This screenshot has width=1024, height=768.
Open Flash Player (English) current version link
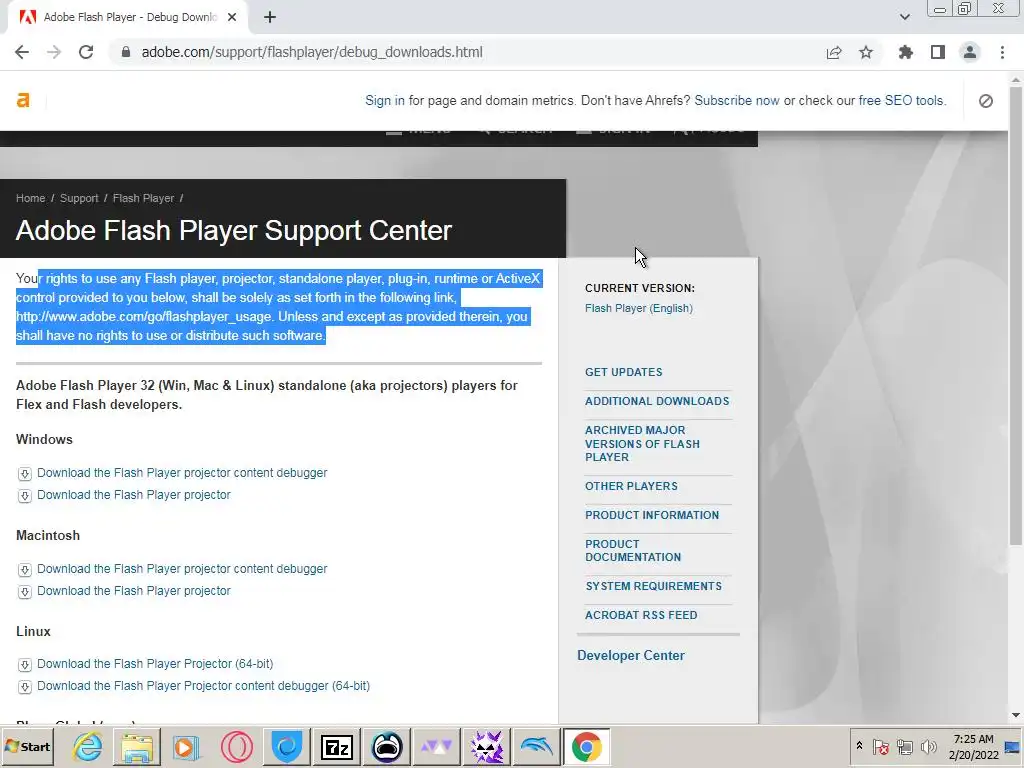click(x=639, y=308)
